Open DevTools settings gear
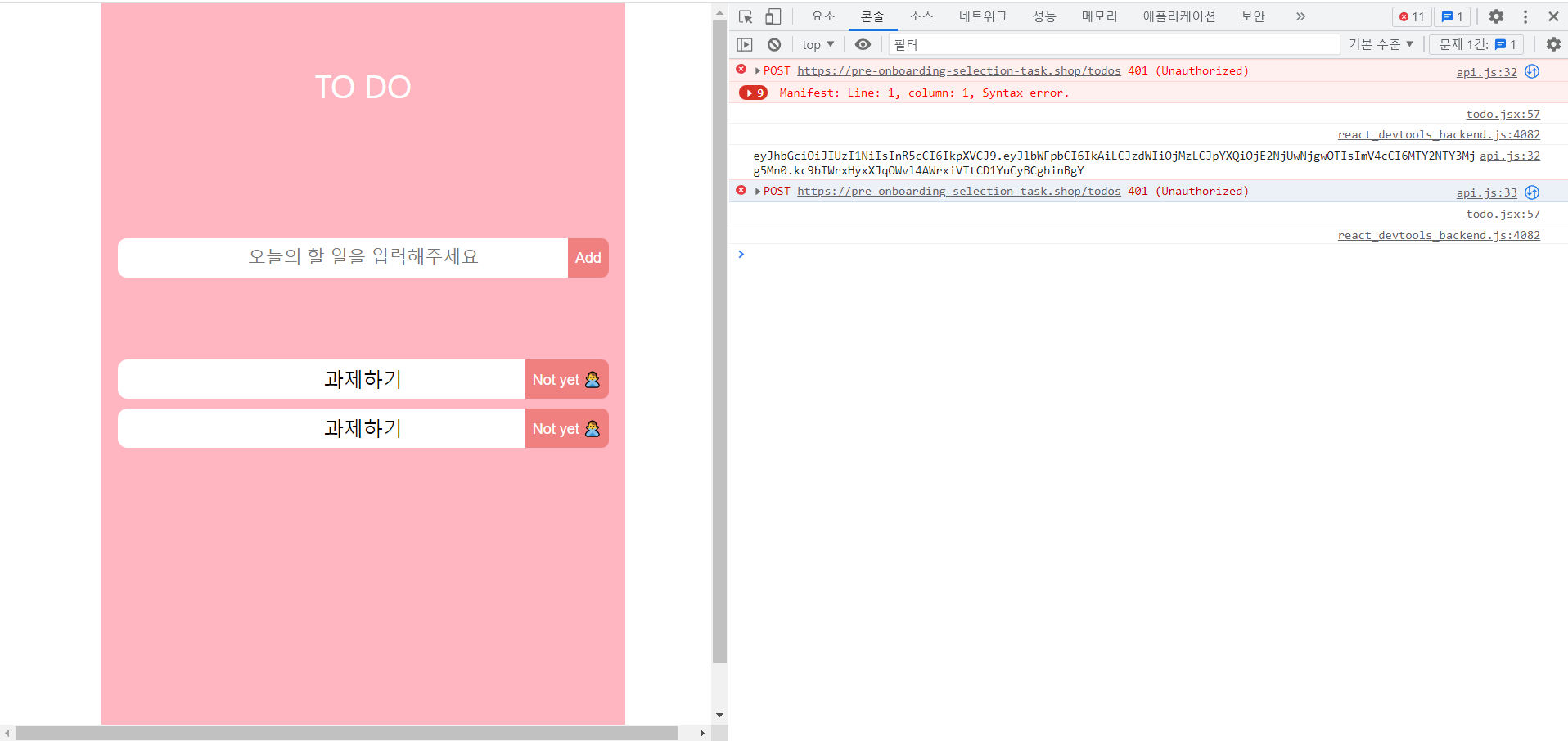This screenshot has width=1568, height=741. (1496, 16)
